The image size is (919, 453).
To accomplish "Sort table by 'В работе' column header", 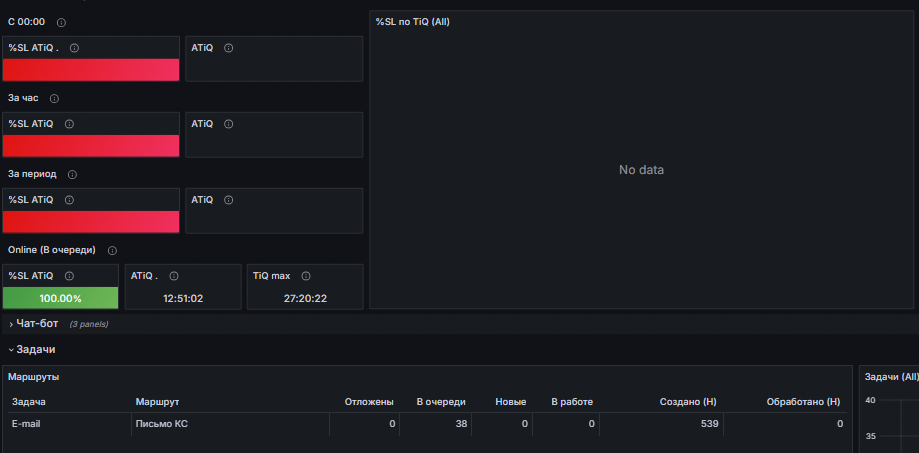I will tap(572, 402).
